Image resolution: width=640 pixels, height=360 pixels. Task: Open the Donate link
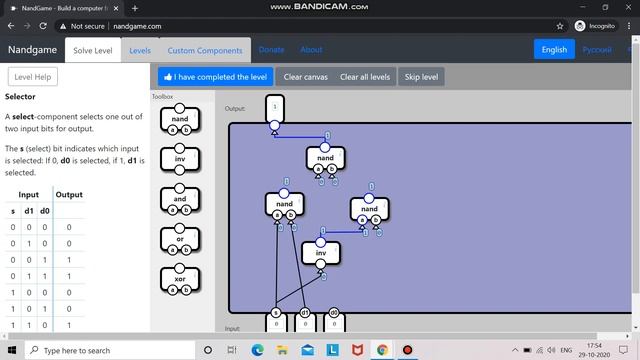[271, 50]
